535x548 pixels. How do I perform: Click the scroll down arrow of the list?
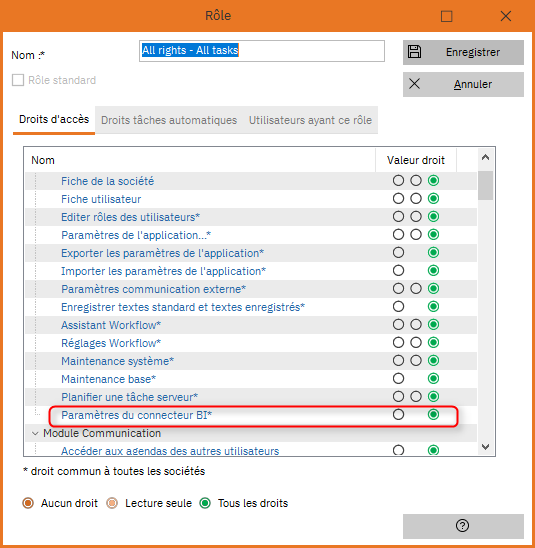(x=485, y=447)
